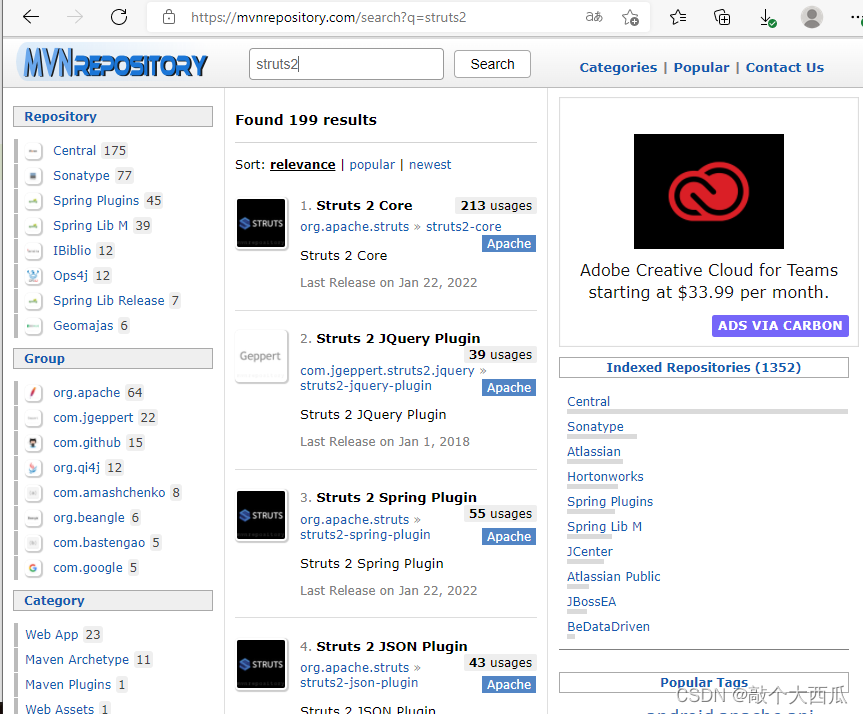Click the Spring Lib M icon in sidebar
This screenshot has width=863, height=714.
(33, 226)
